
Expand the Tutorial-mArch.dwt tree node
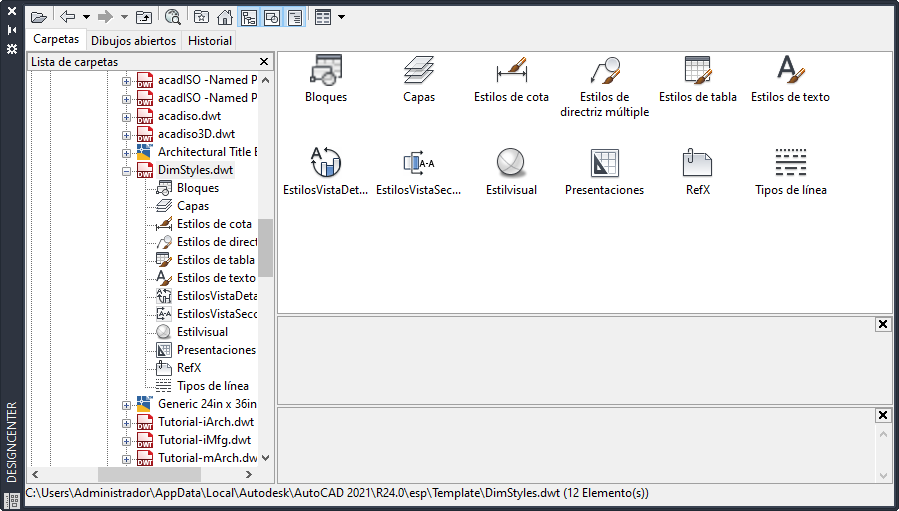[x=126, y=459]
